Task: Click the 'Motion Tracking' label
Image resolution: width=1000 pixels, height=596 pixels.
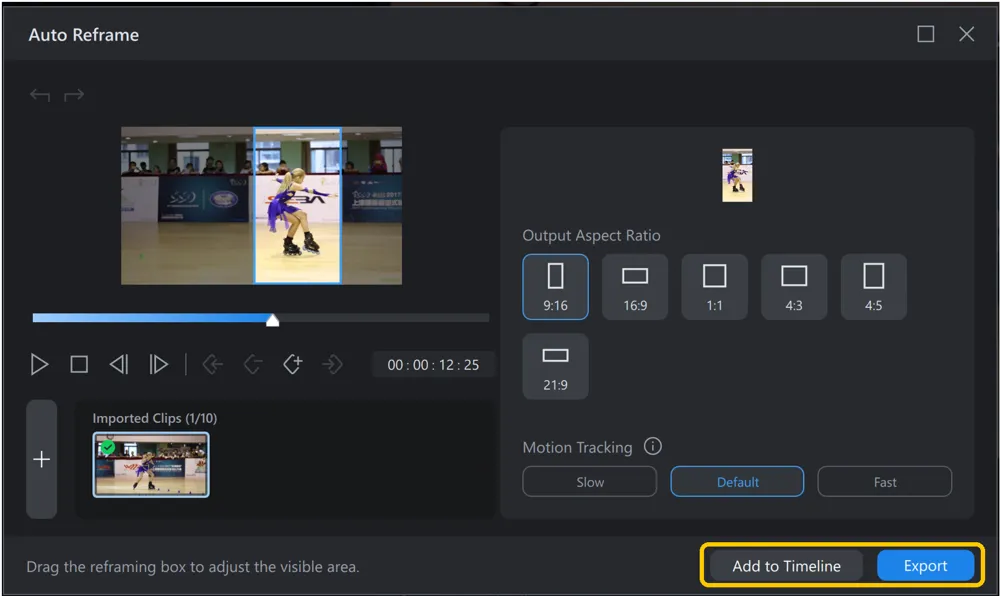Action: point(577,447)
